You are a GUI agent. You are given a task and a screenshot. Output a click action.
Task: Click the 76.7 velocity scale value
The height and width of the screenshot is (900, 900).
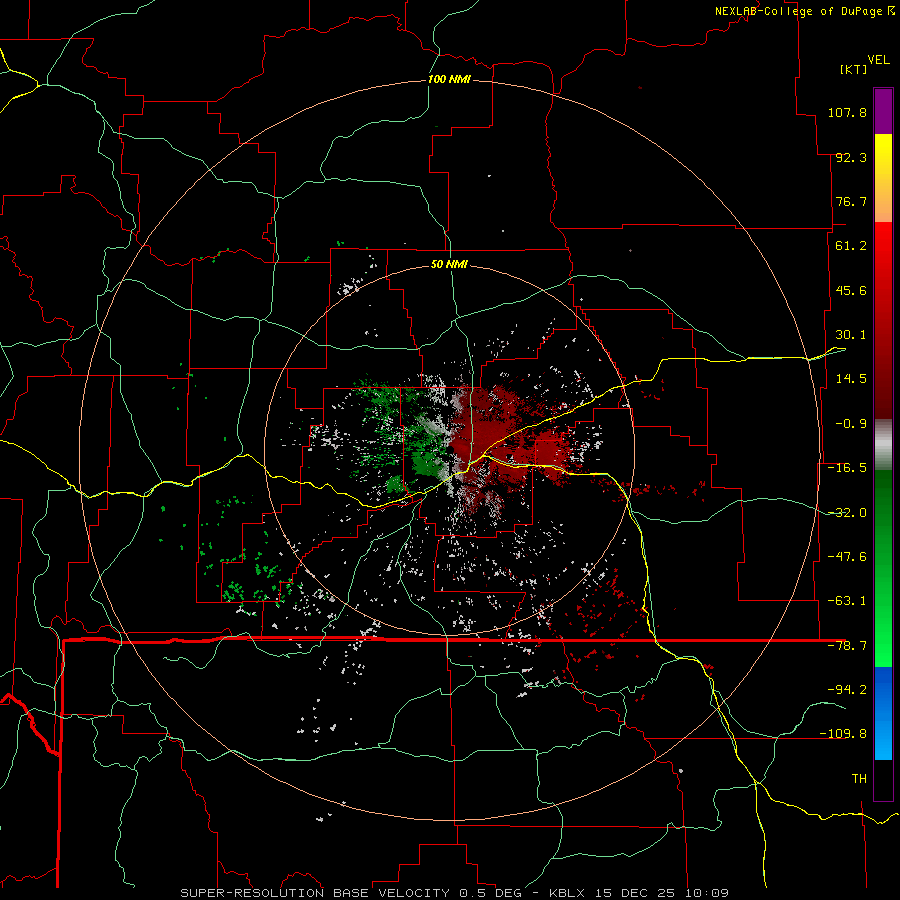pos(851,201)
